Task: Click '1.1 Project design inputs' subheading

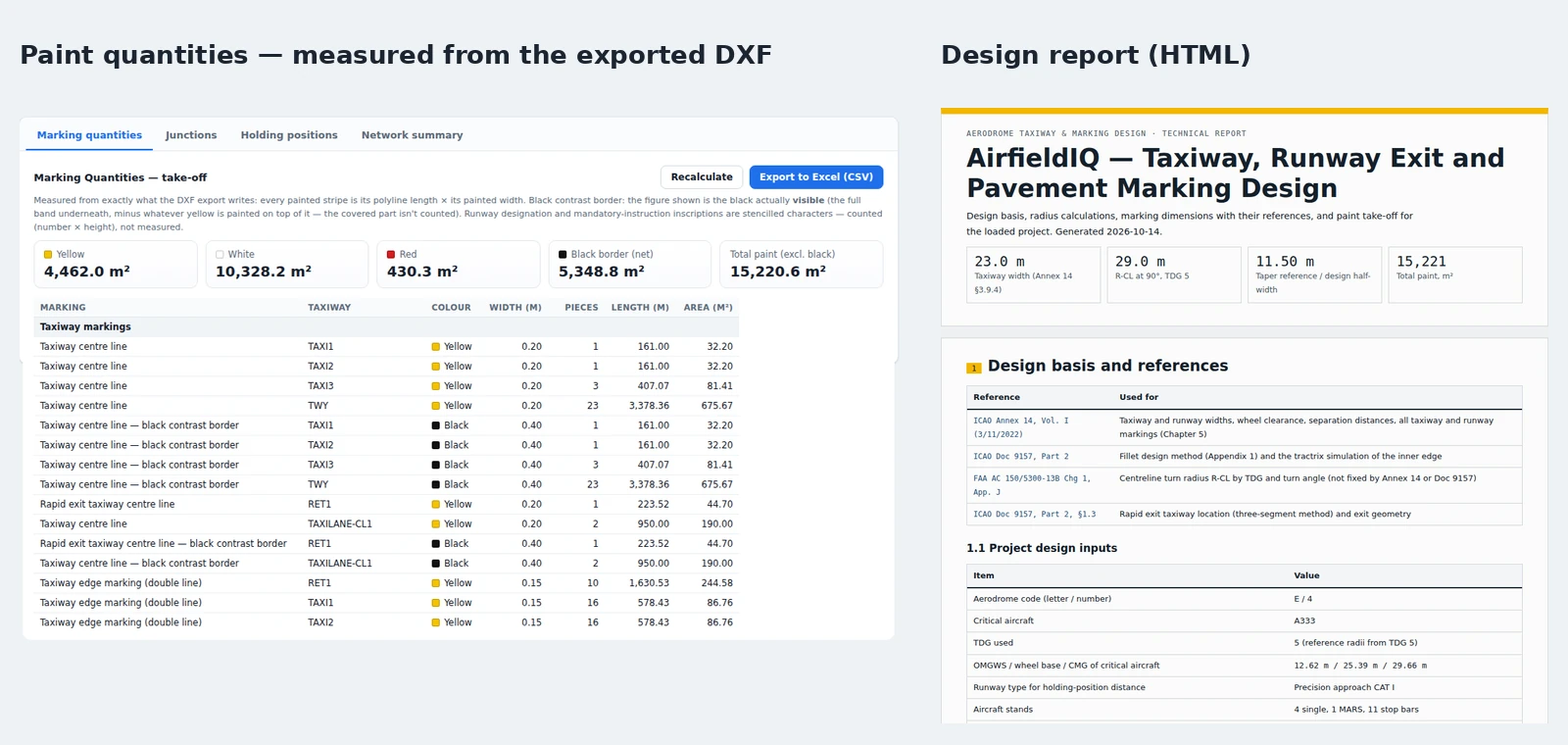Action: click(1042, 548)
